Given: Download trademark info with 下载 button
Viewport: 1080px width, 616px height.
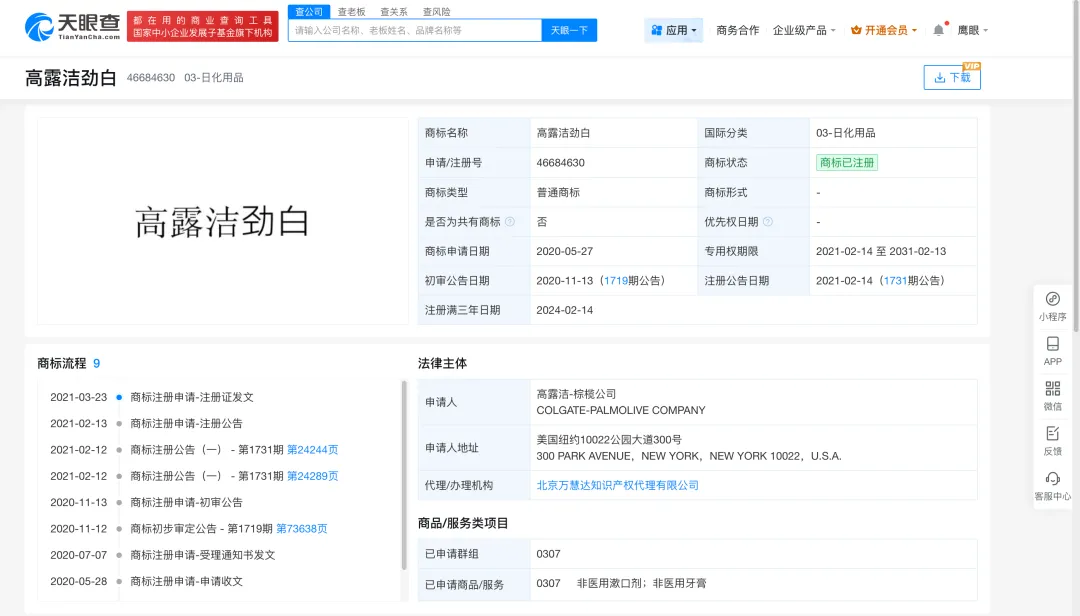Looking at the screenshot, I should 952,77.
